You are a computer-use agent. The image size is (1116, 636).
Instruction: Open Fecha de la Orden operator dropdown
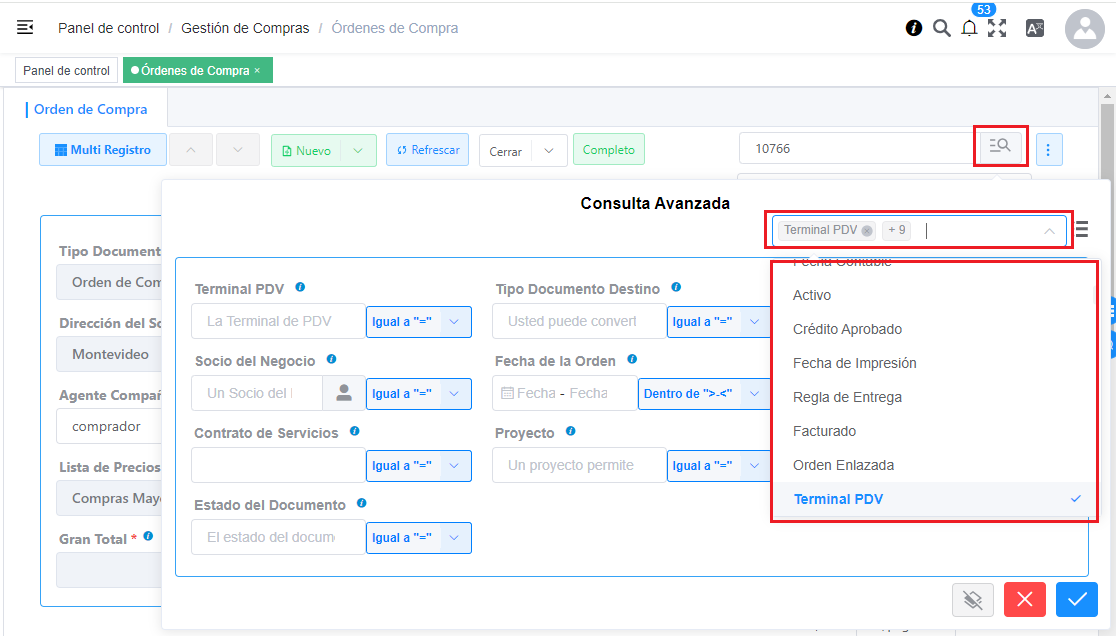[x=703, y=394]
